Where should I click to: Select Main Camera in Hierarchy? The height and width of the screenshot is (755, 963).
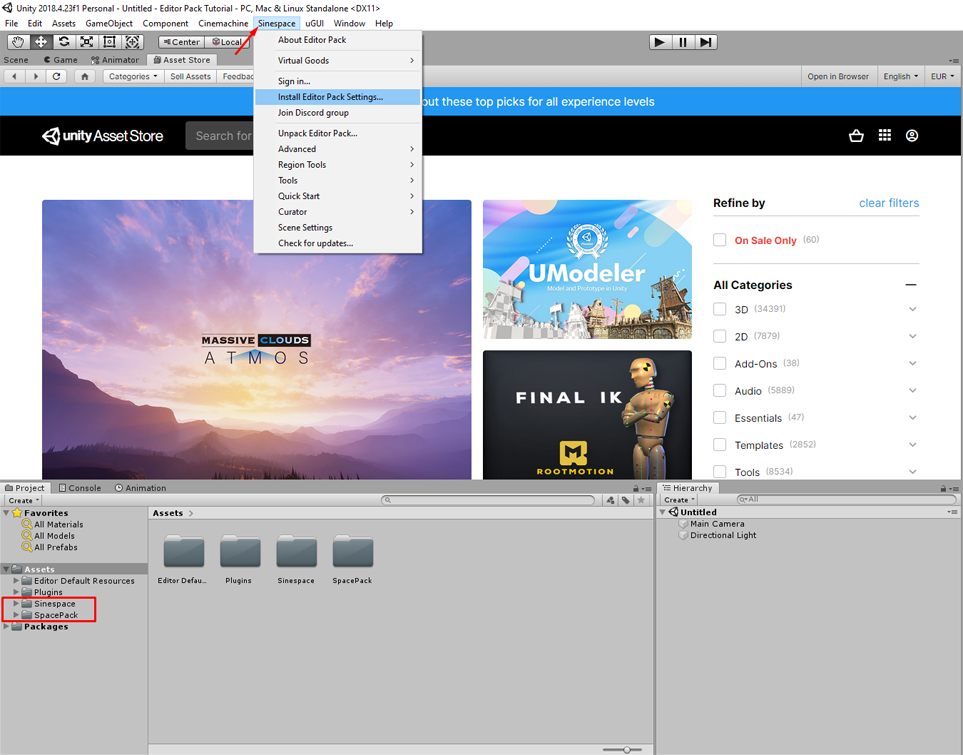pyautogui.click(x=717, y=523)
